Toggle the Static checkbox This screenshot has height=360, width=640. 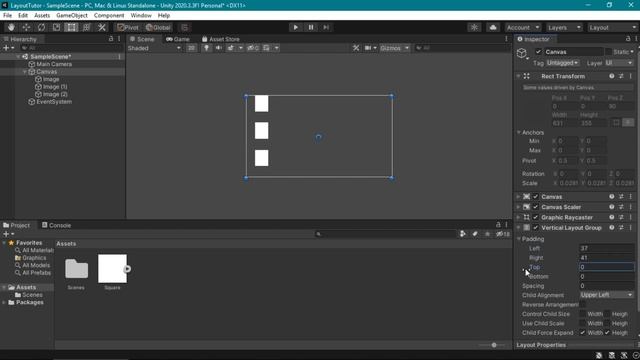pos(608,52)
